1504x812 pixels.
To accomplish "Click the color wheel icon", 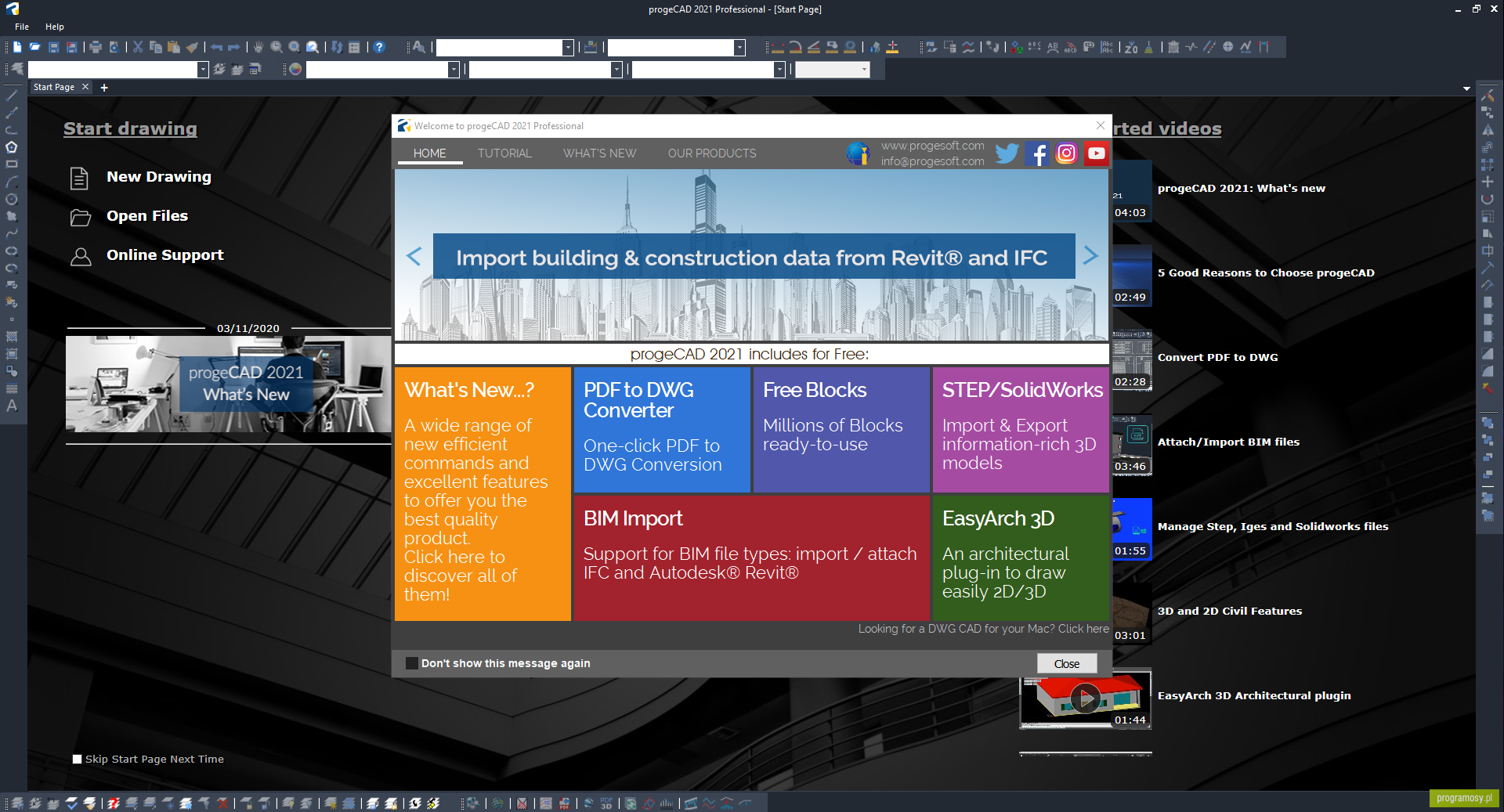I will pos(295,70).
